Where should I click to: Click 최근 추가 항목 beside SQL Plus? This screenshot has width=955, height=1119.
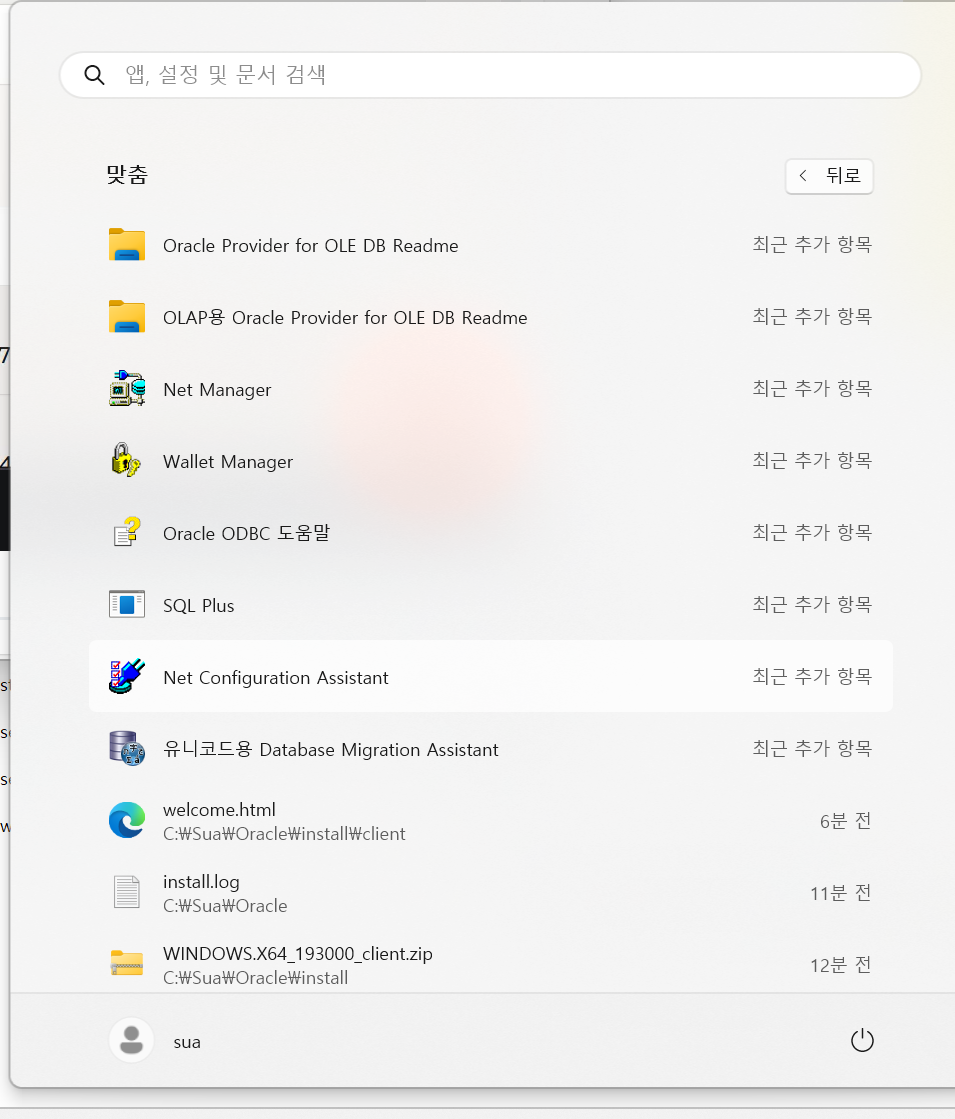click(x=812, y=604)
